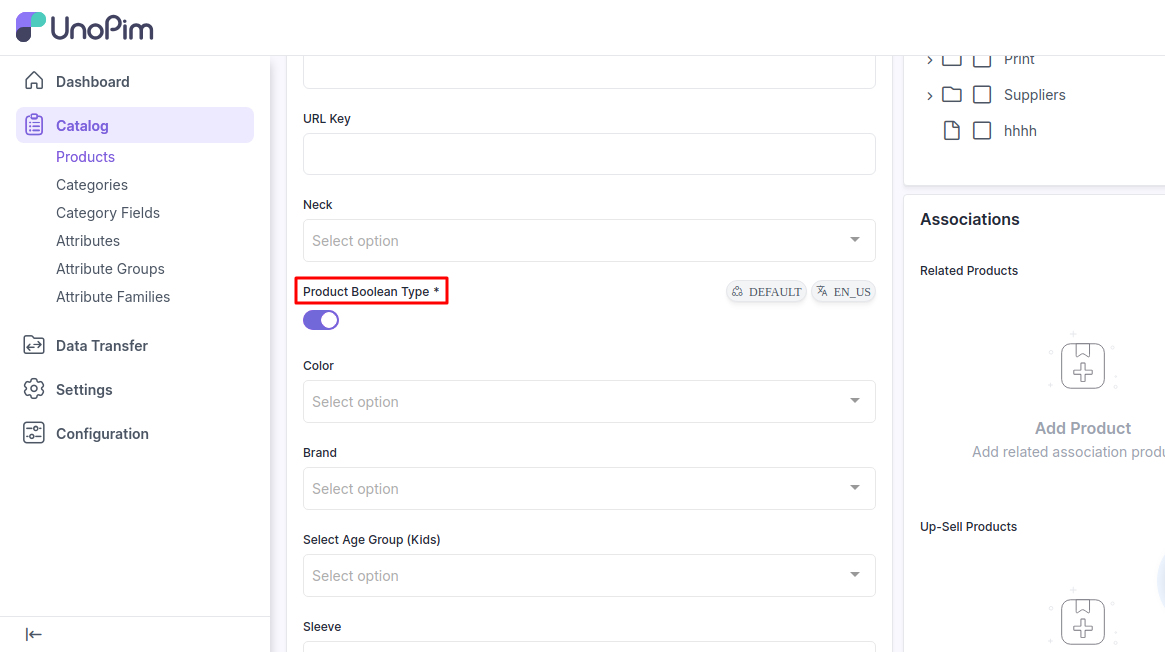Expand the Suppliers category tree
The image size is (1165, 652).
click(930, 96)
